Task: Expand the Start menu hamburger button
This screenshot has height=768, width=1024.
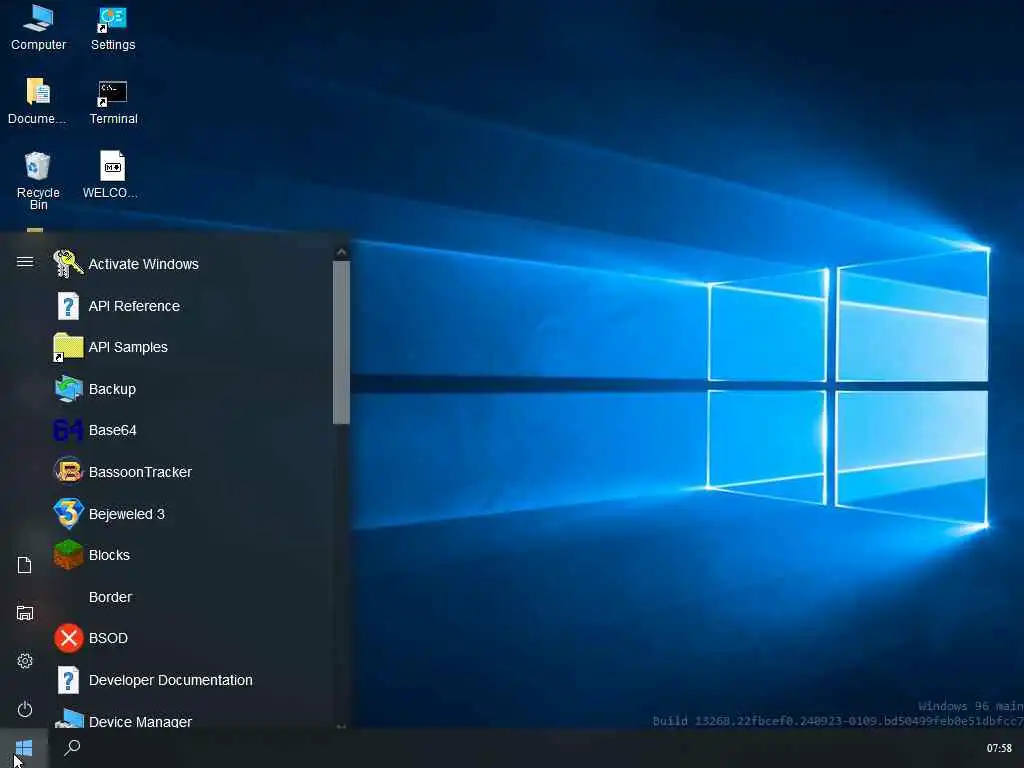Action: [25, 262]
